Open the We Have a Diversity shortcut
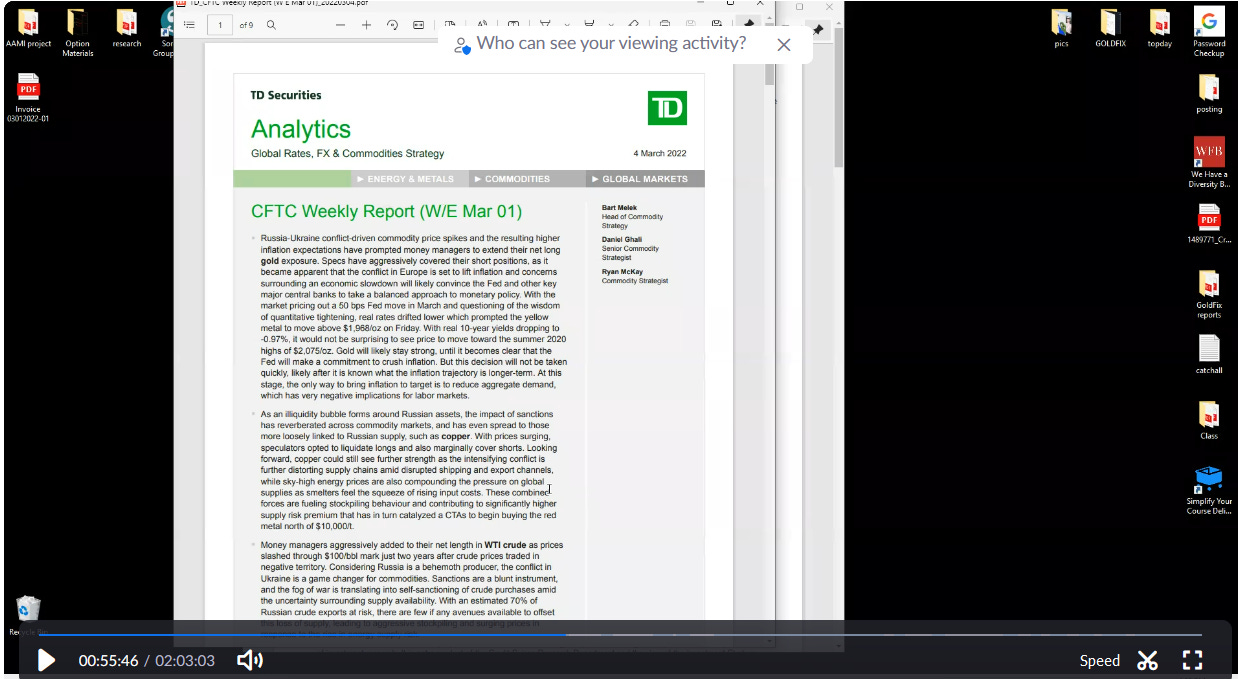The height and width of the screenshot is (679, 1238). 1209,162
